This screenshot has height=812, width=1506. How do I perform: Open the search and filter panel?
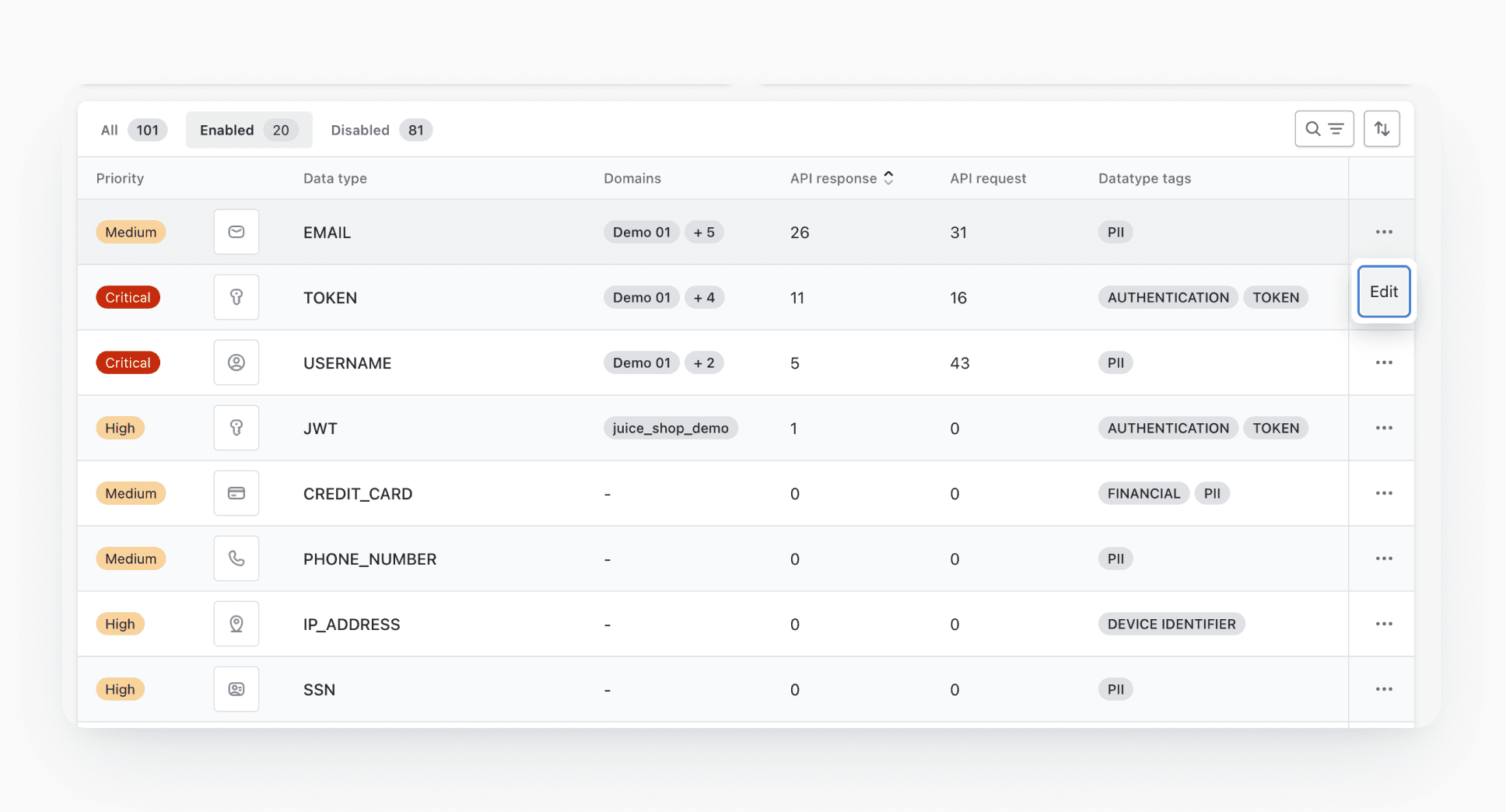point(1324,128)
